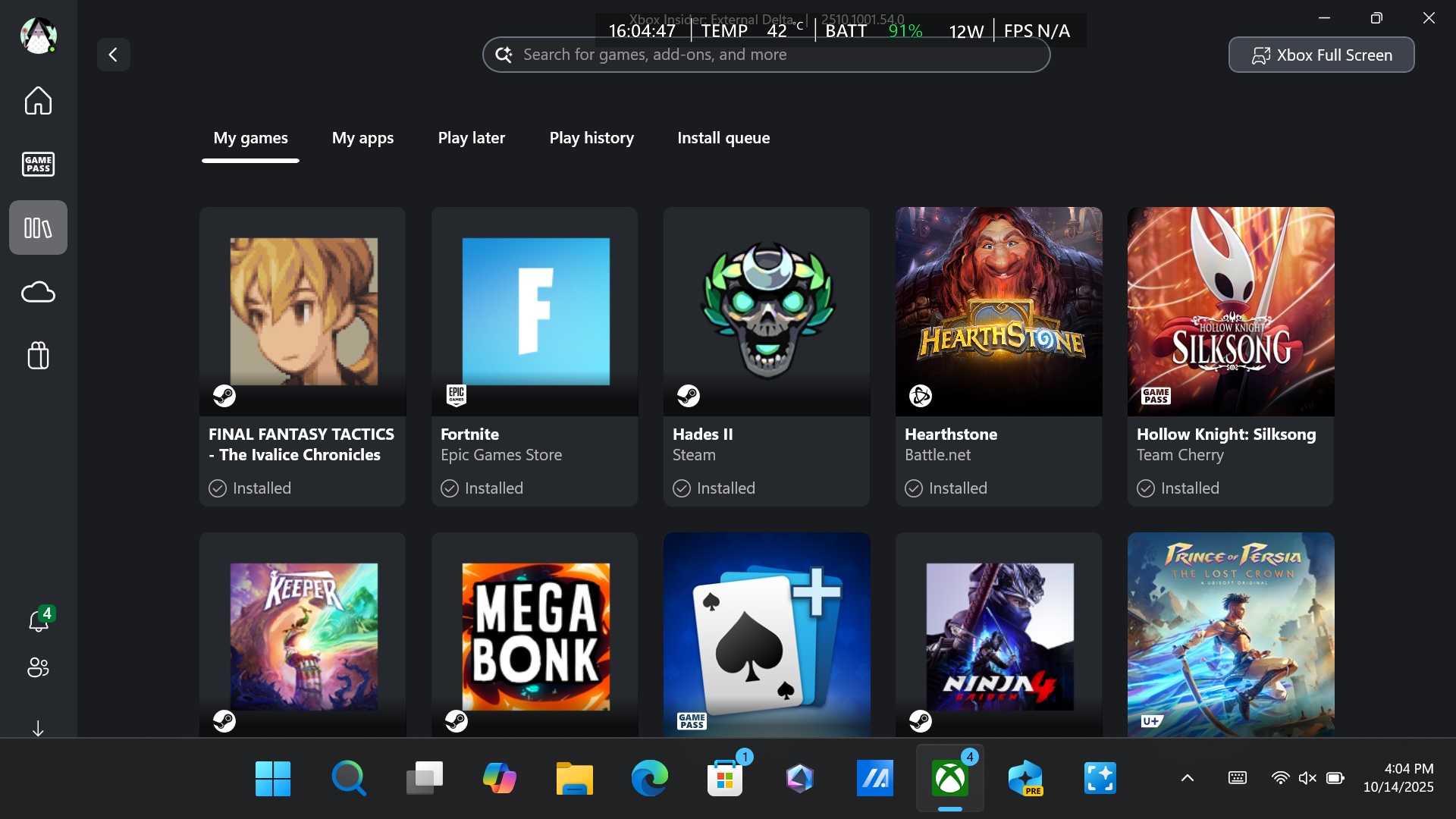Image resolution: width=1456 pixels, height=819 pixels.
Task: Open the friends and social icon
Action: coord(38,667)
